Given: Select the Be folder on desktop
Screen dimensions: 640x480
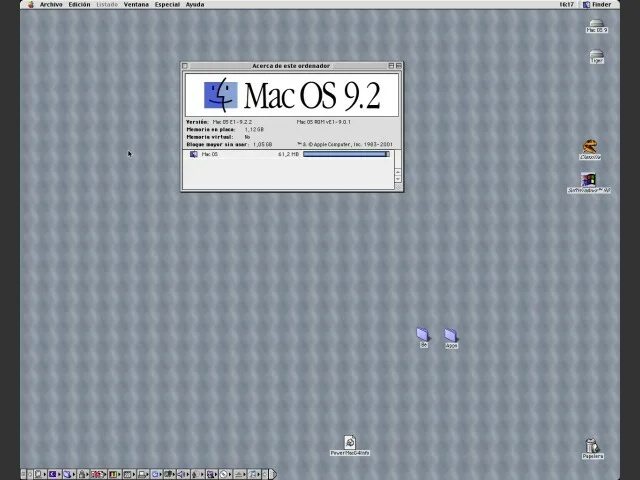Looking at the screenshot, I should click(x=423, y=337).
